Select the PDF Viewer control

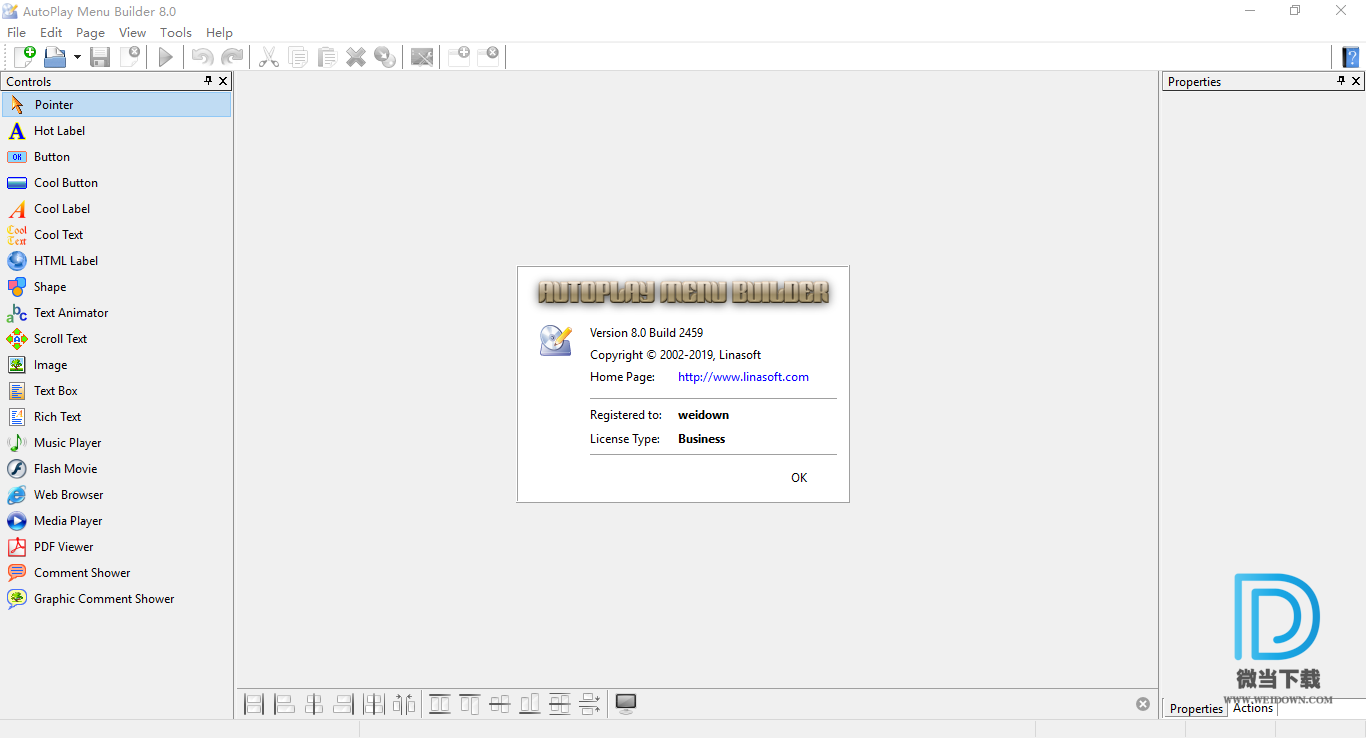pyautogui.click(x=116, y=547)
